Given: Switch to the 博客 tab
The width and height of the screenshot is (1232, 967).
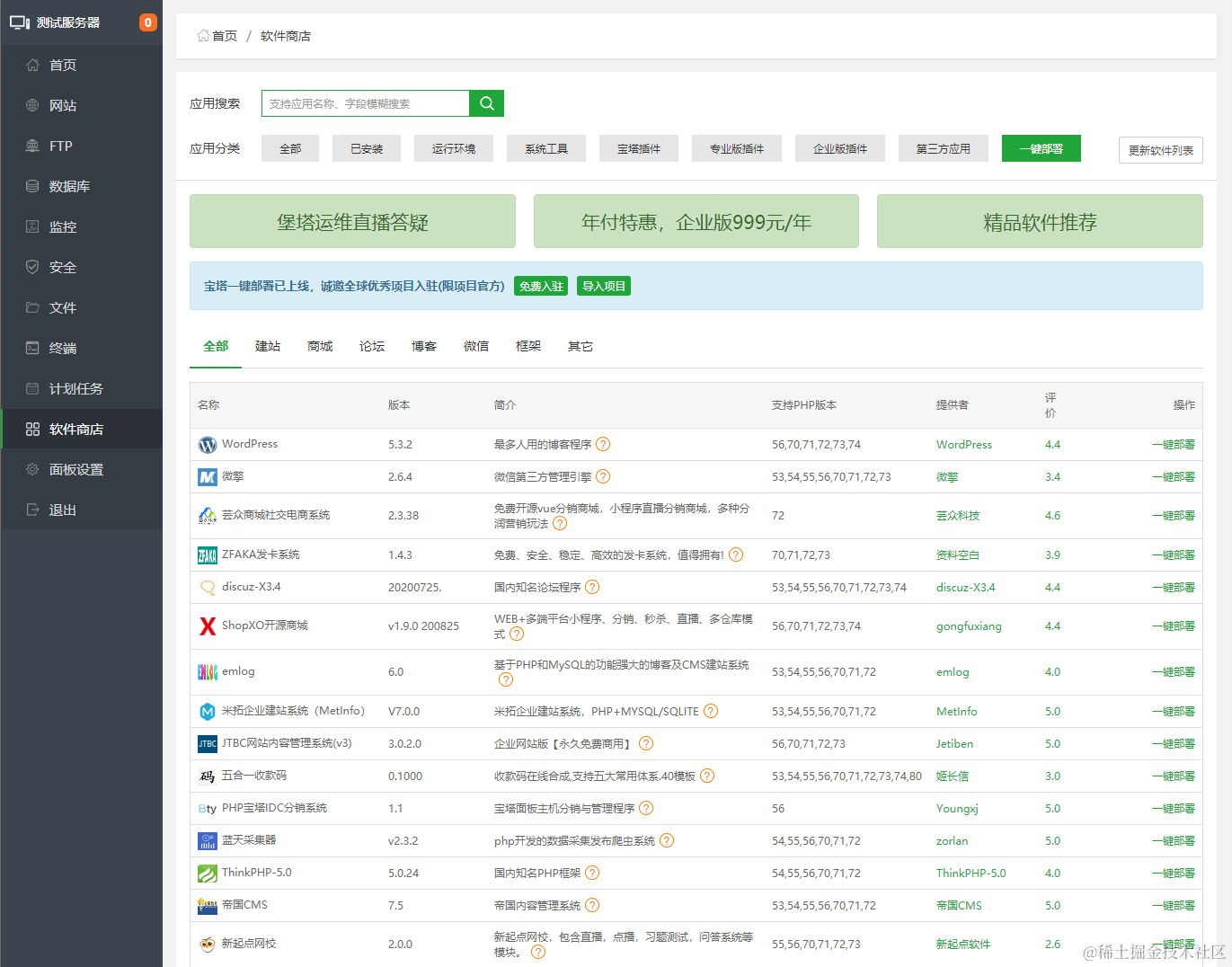Looking at the screenshot, I should (x=424, y=346).
